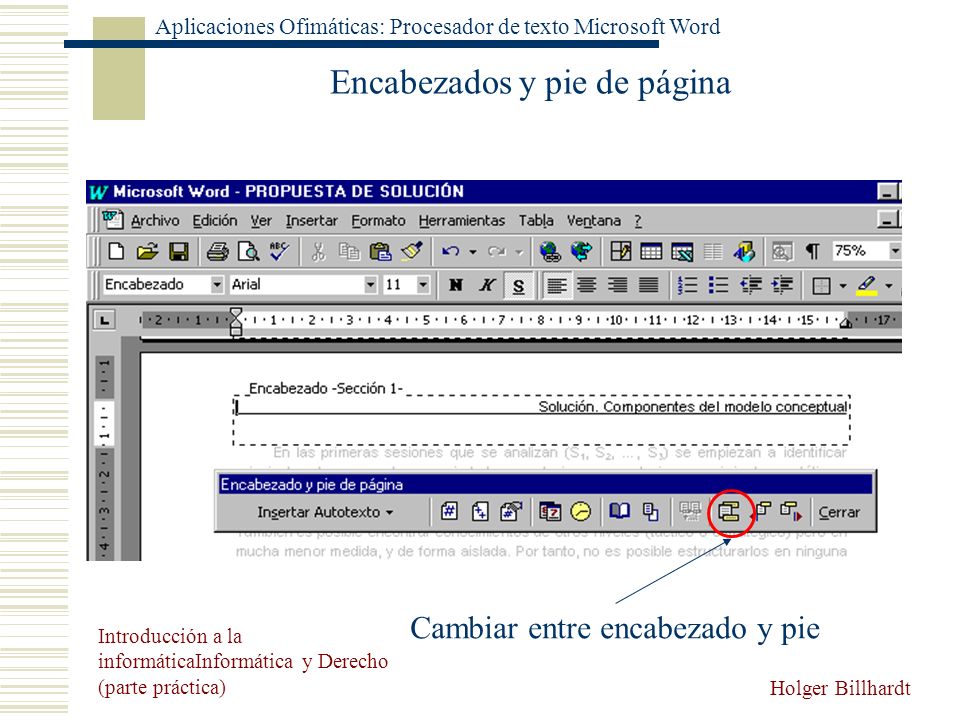Viewport: 960px width, 720px height.
Task: Toggle italic K button
Action: point(487,285)
